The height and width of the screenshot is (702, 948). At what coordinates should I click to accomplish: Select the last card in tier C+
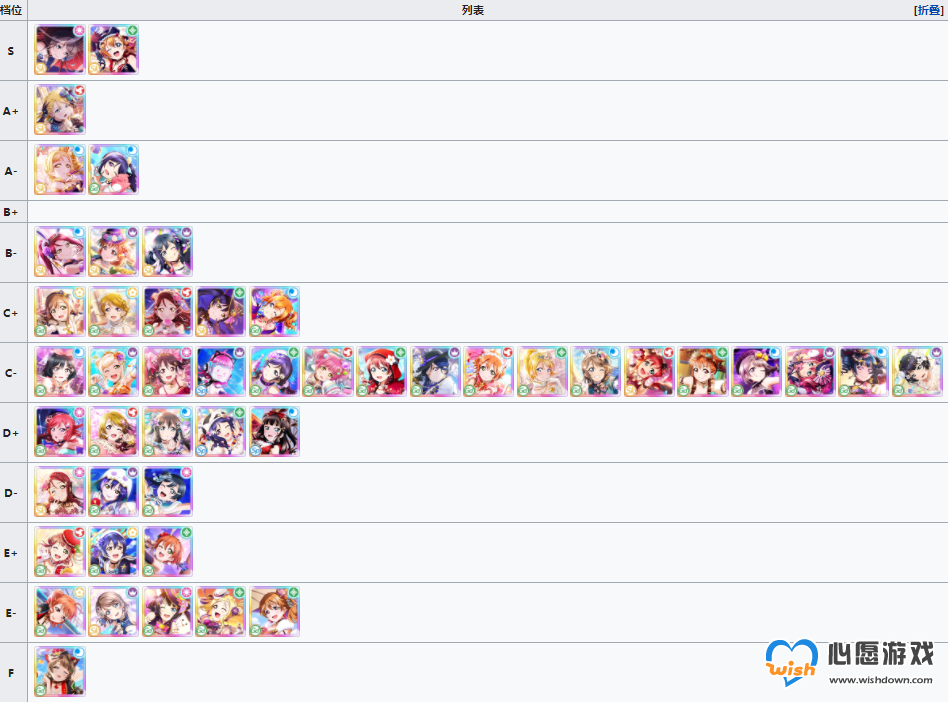274,311
